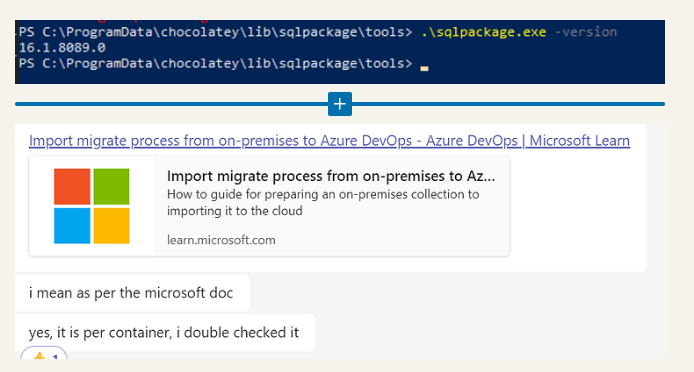Click the thumbs-up reaction under the last message
The width and height of the screenshot is (694, 372).
[x=44, y=354]
